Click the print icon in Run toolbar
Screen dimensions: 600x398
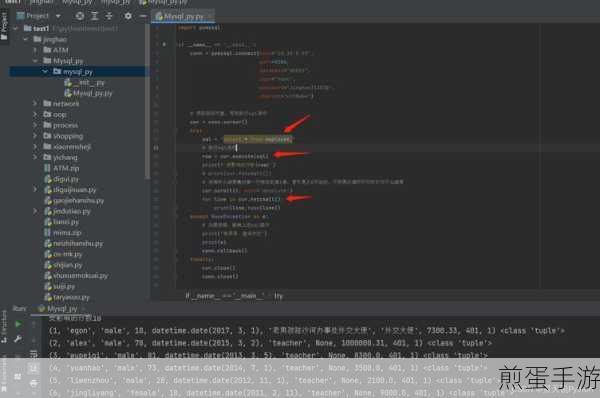(x=34, y=383)
